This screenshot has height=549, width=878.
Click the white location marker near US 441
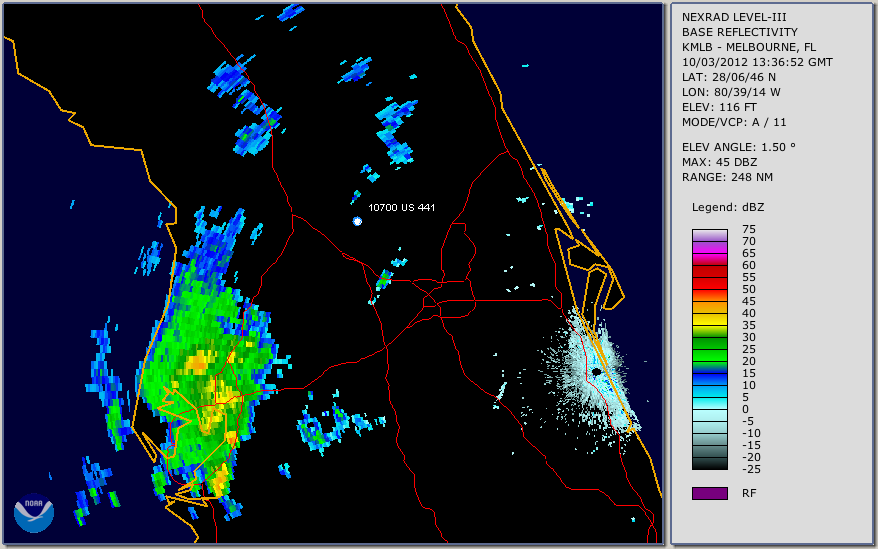point(357,221)
